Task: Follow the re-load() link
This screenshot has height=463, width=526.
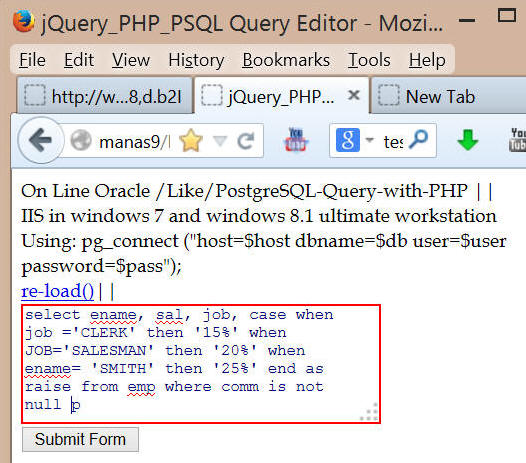Action: click(x=57, y=291)
